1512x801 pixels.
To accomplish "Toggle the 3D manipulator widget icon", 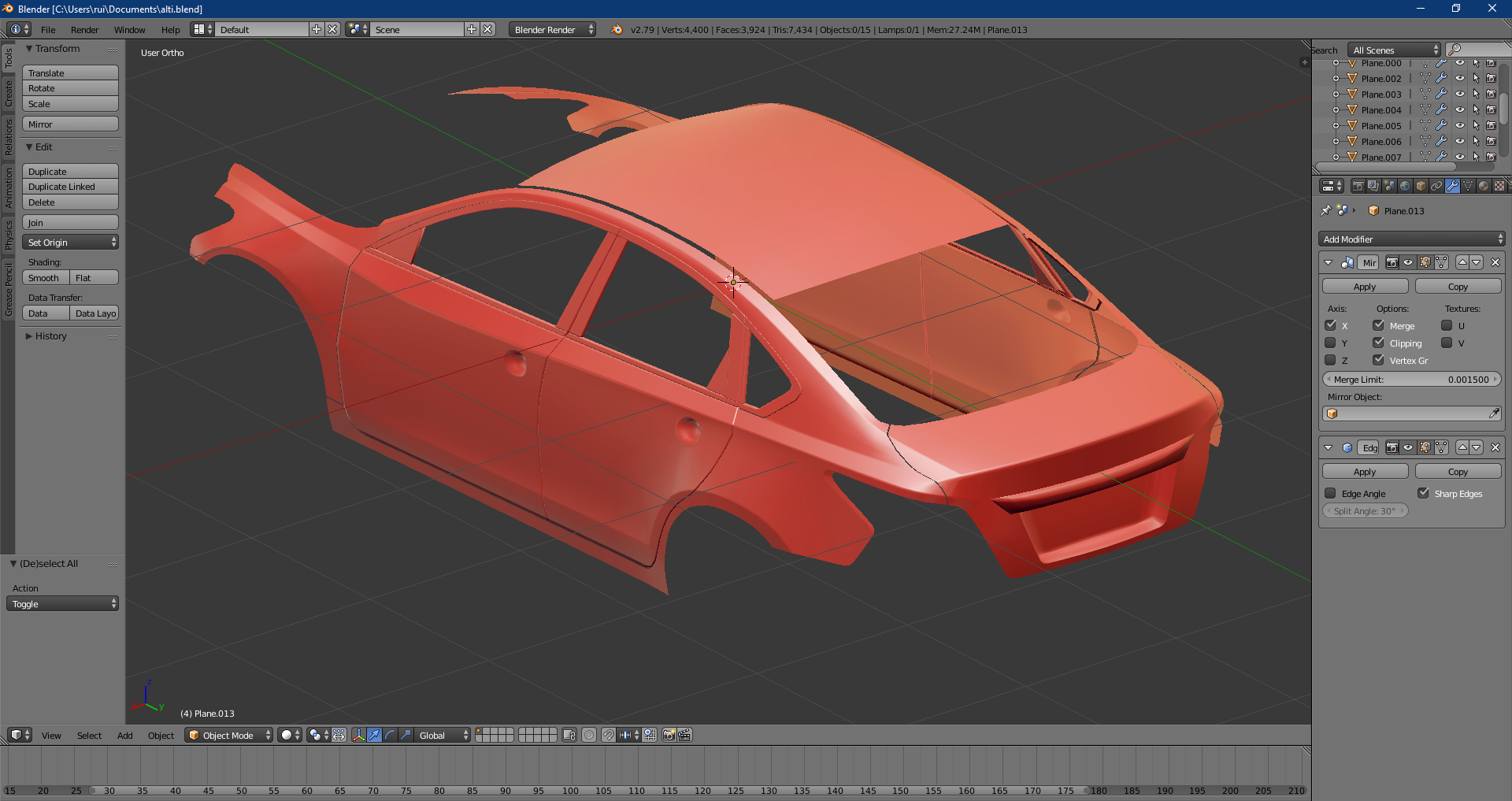I will (358, 735).
